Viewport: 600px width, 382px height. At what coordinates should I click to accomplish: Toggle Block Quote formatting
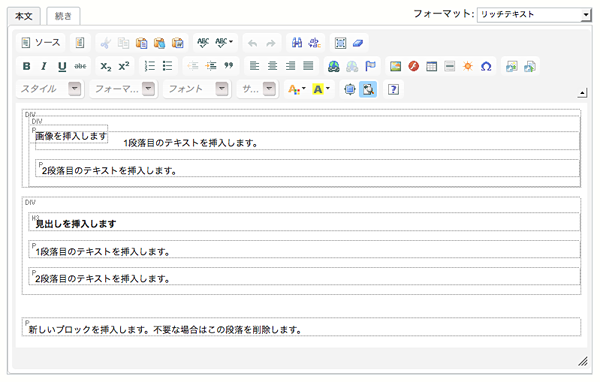(x=228, y=66)
